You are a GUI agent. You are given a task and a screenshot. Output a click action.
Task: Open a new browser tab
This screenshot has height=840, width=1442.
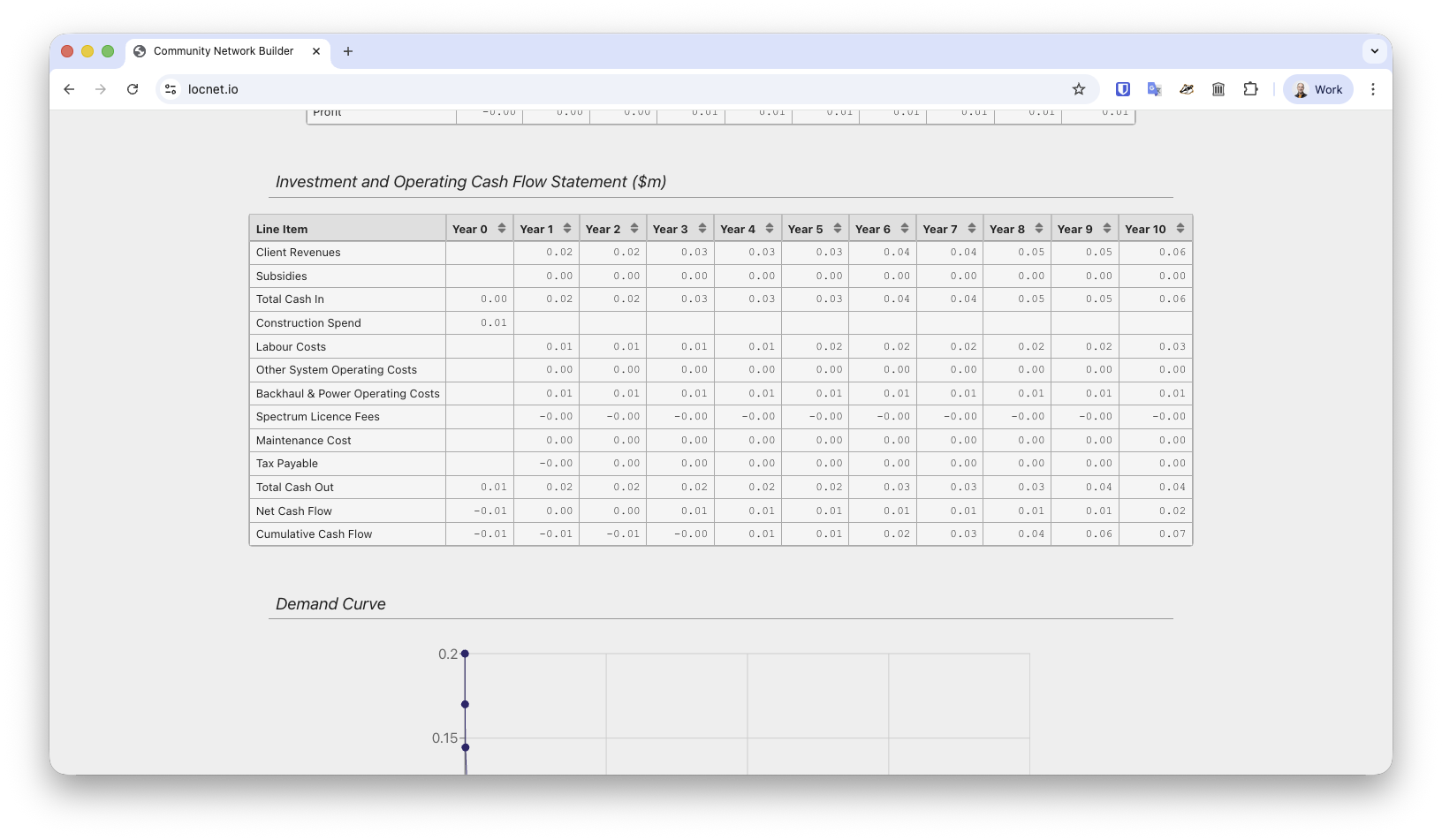[348, 51]
